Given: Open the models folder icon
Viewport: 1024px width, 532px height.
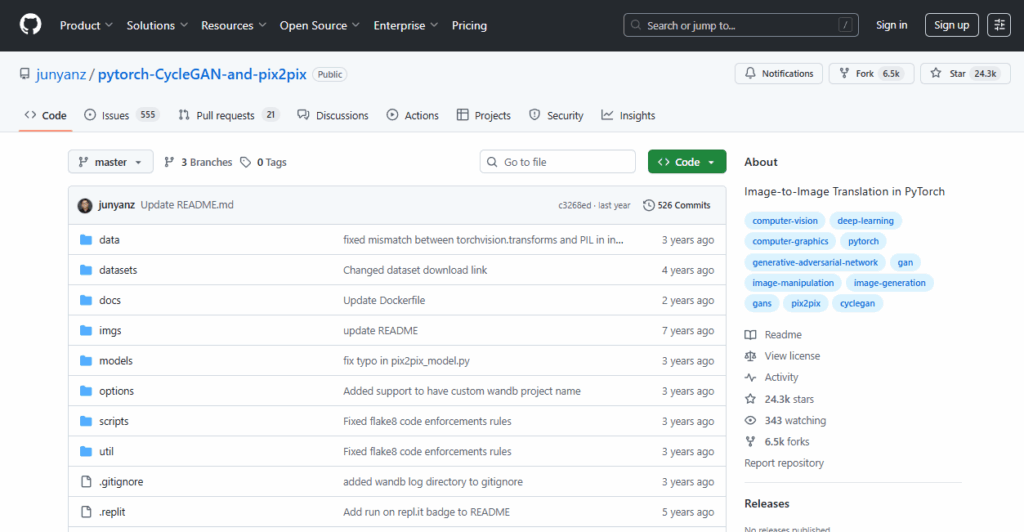Looking at the screenshot, I should click(x=86, y=360).
